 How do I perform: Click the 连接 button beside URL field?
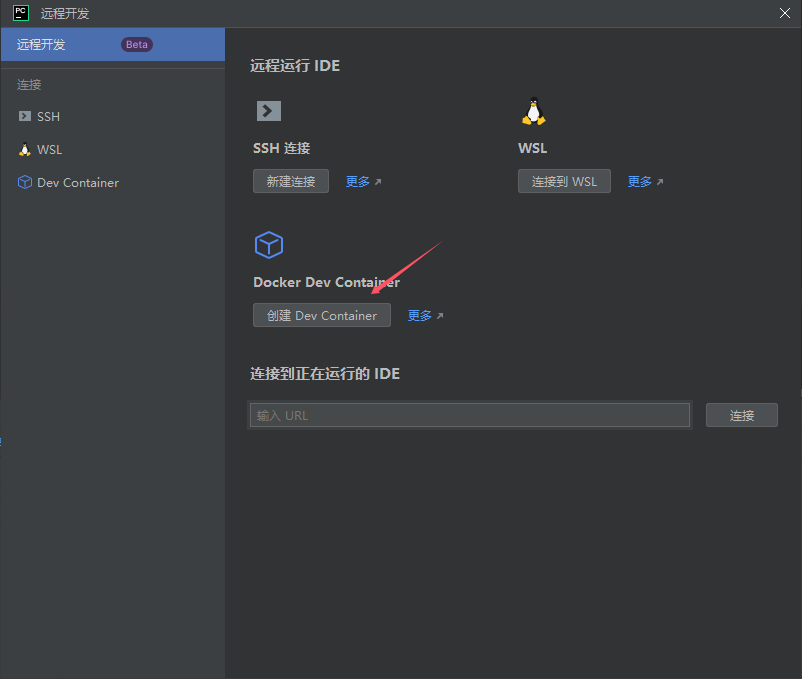(742, 415)
